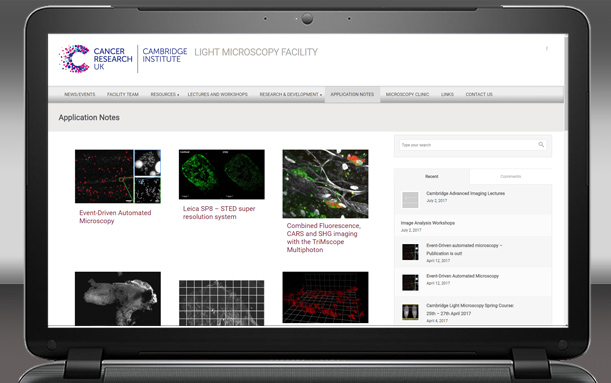
Task: Open 'Publication is out!' recent post
Action: pyautogui.click(x=464, y=249)
